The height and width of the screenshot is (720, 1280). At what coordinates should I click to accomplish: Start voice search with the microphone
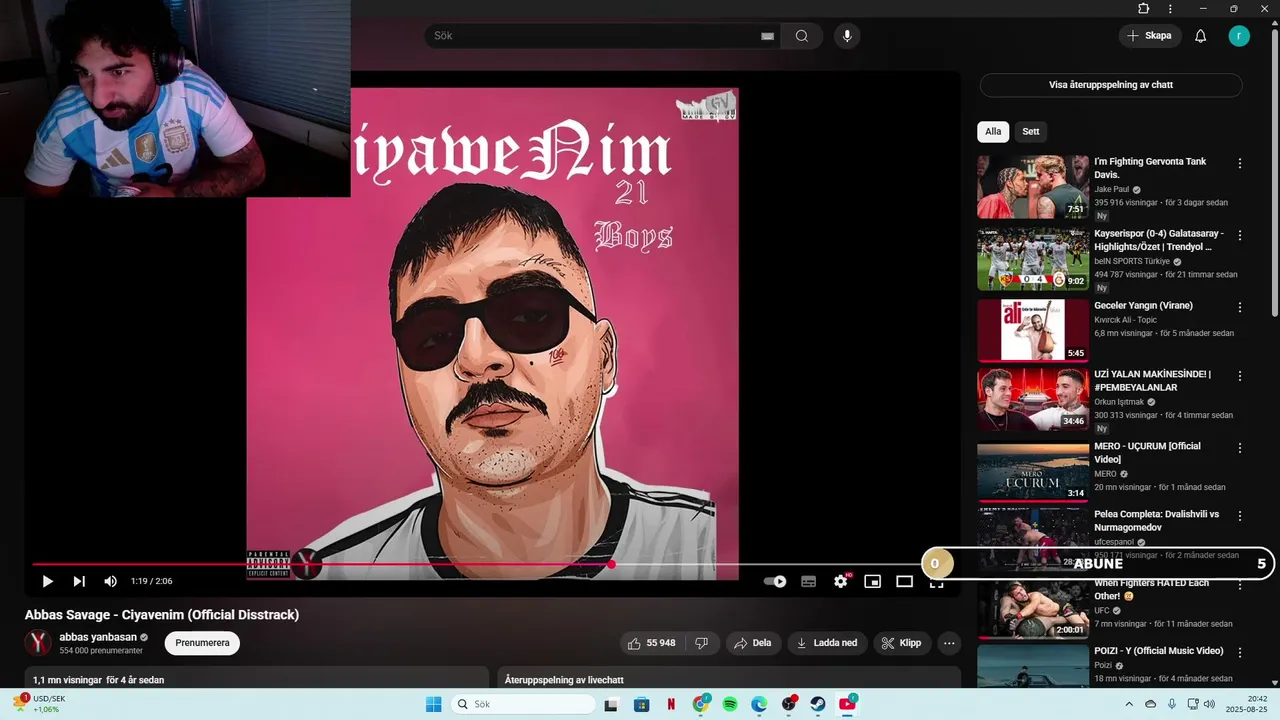(847, 36)
